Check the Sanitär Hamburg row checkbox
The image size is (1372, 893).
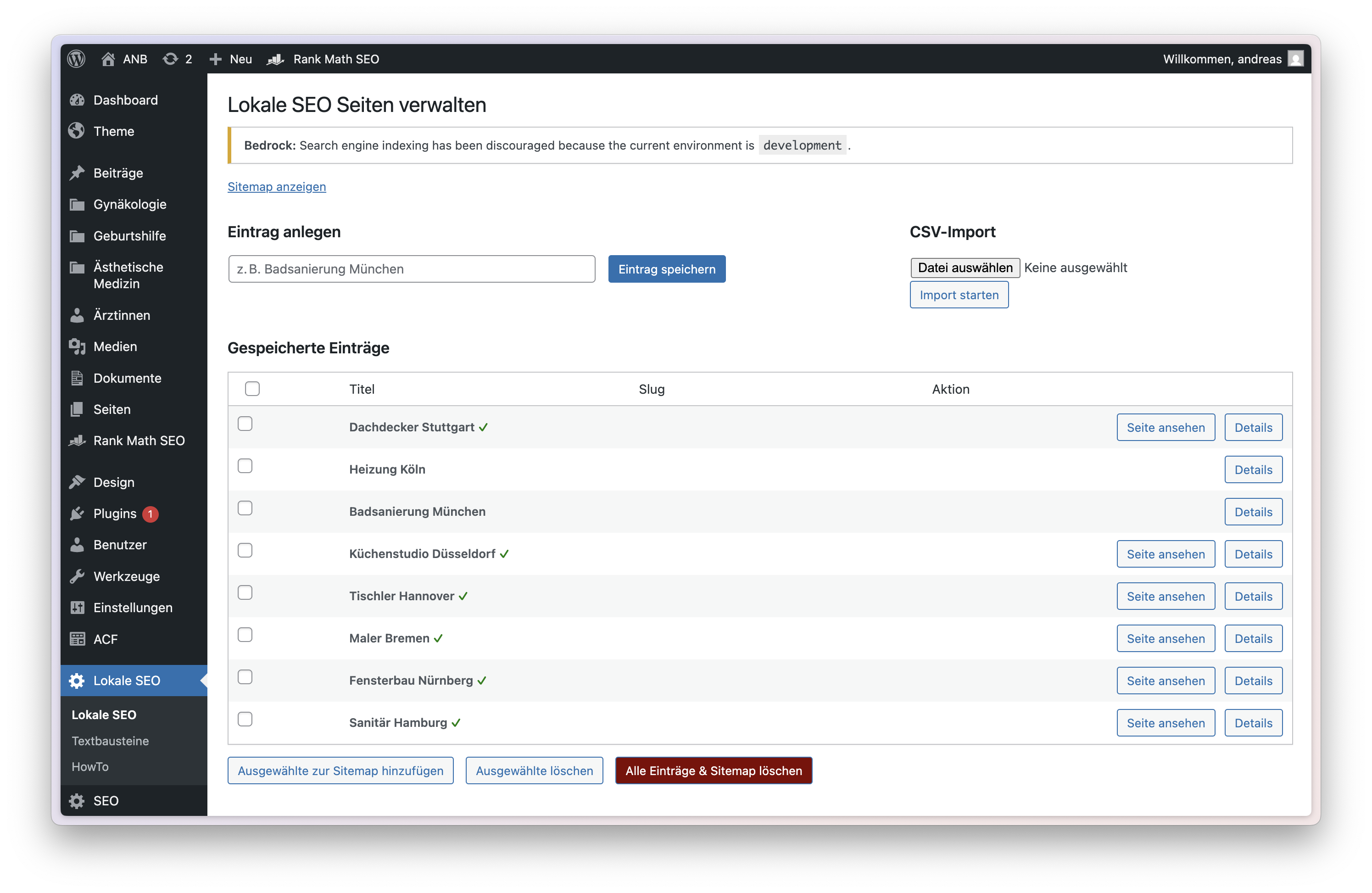pyautogui.click(x=245, y=720)
